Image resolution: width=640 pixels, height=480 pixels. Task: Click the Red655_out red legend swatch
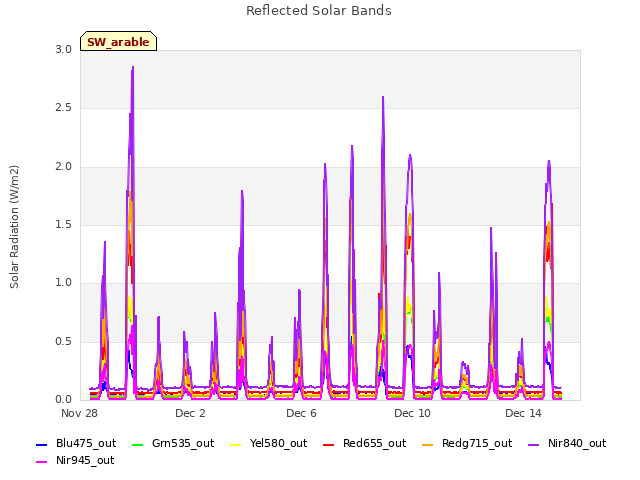tap(329, 444)
